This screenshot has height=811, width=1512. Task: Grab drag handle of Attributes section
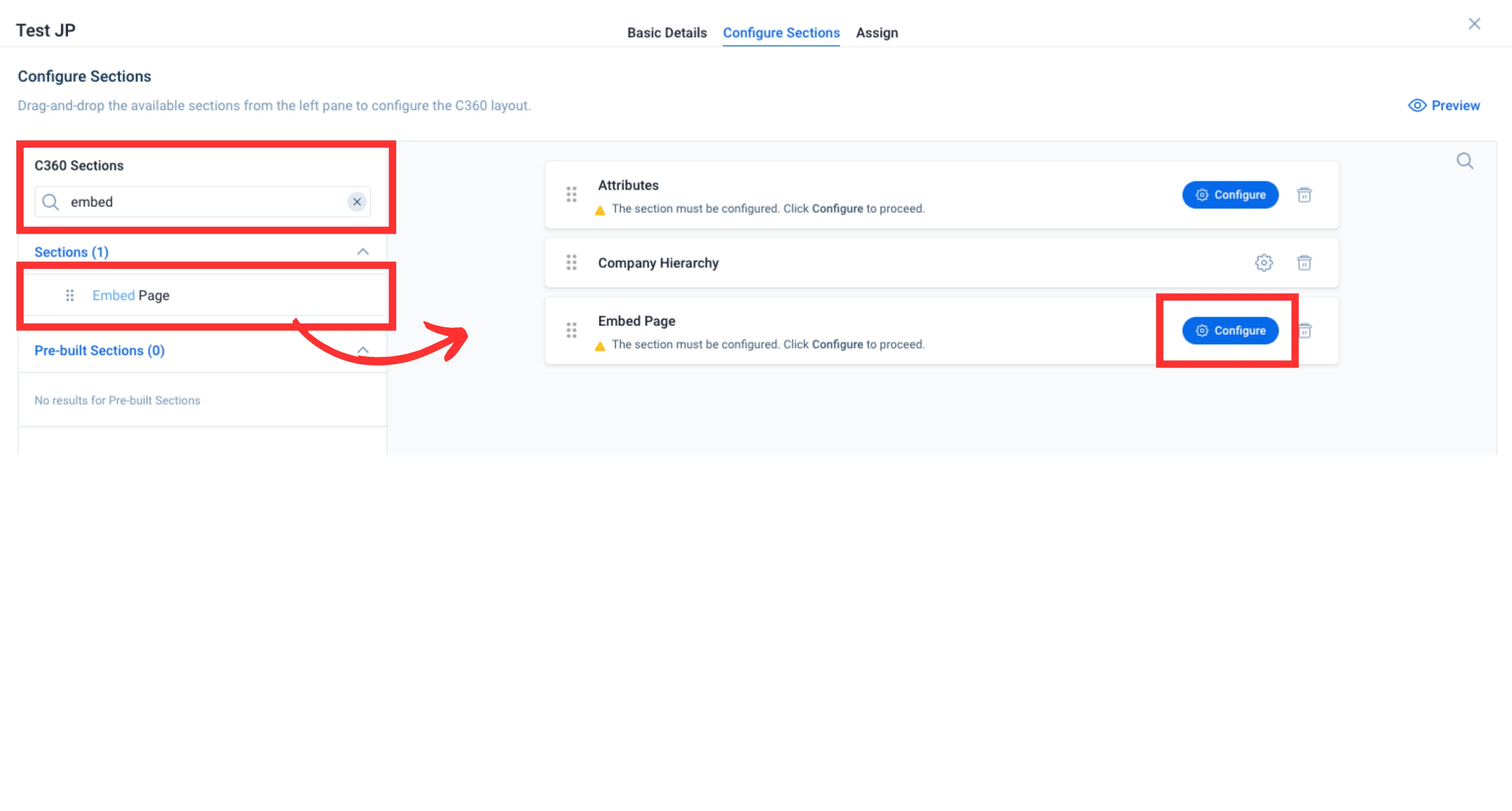[571, 194]
